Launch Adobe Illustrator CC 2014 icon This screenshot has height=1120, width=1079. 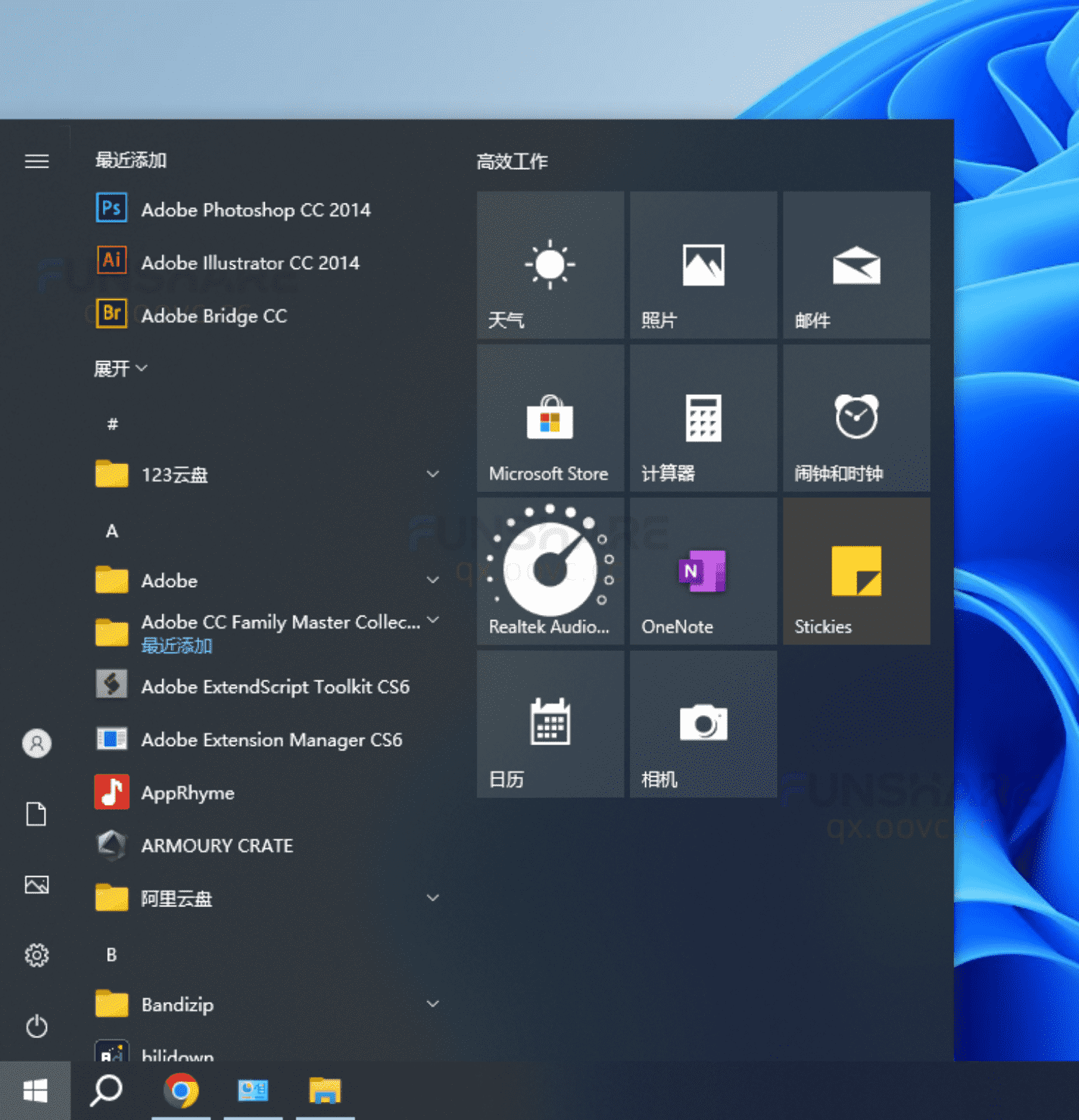coord(111,261)
